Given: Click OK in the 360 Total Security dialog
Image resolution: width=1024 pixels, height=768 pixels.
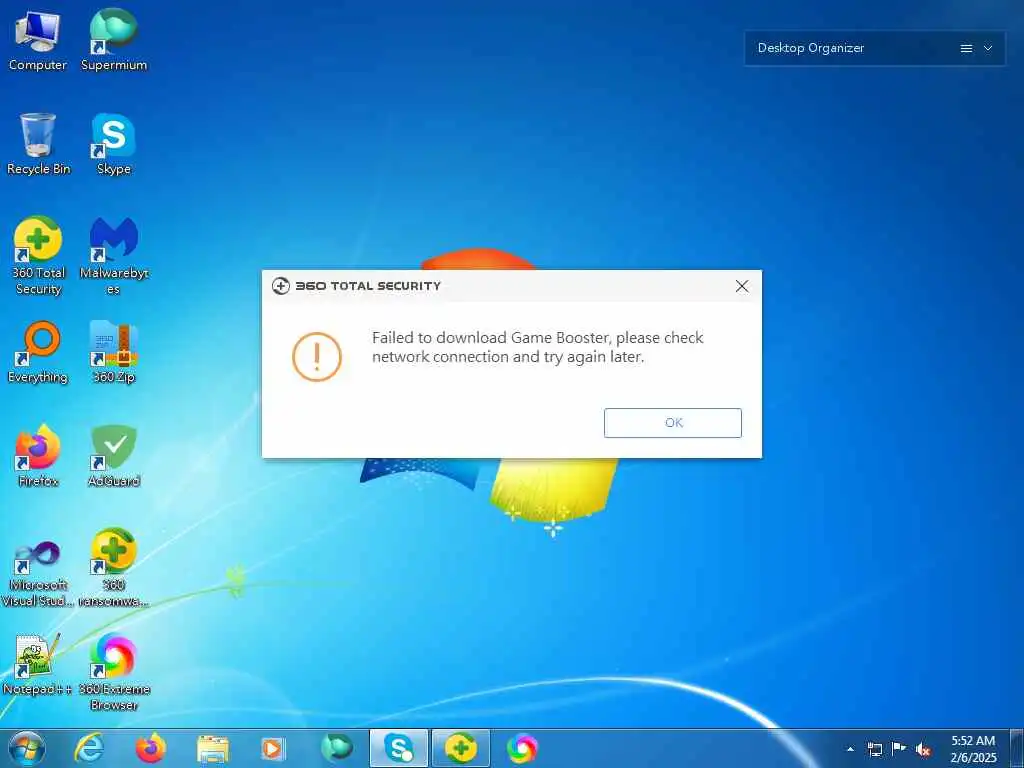Looking at the screenshot, I should [x=673, y=423].
